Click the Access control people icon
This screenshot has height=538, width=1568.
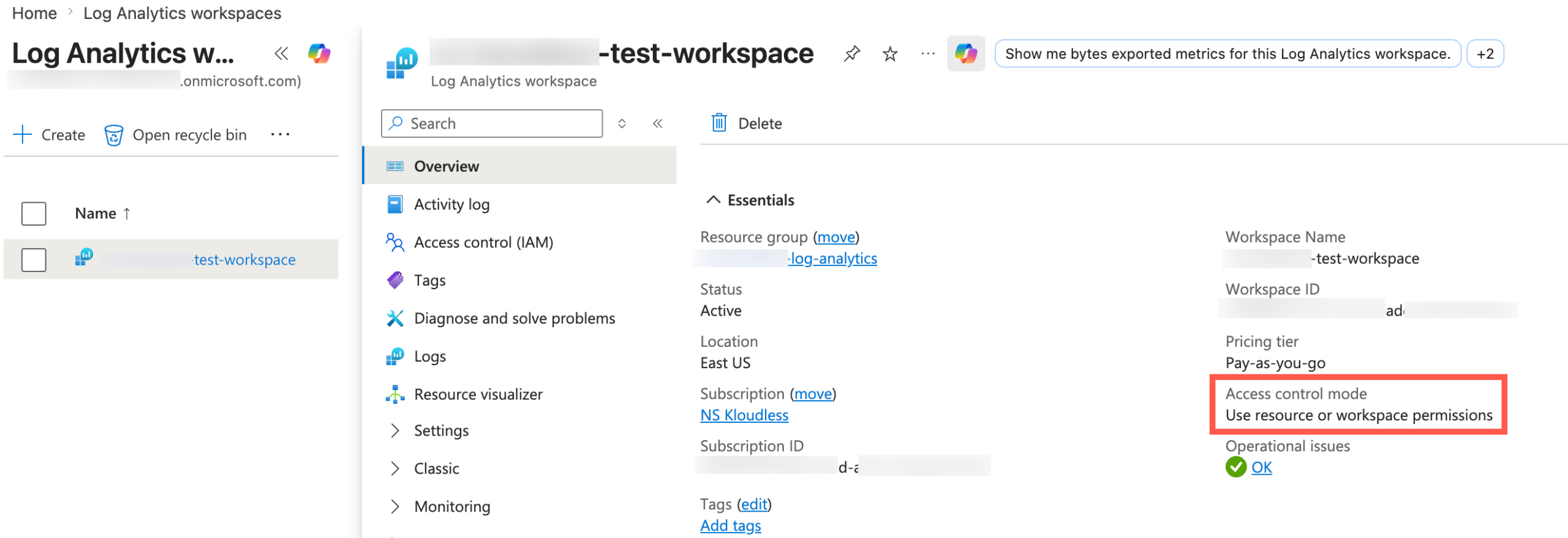pos(395,242)
